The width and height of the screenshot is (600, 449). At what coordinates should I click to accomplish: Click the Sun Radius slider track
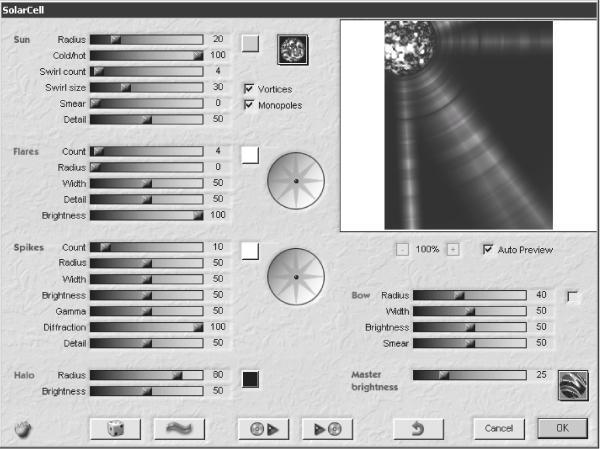(147, 39)
